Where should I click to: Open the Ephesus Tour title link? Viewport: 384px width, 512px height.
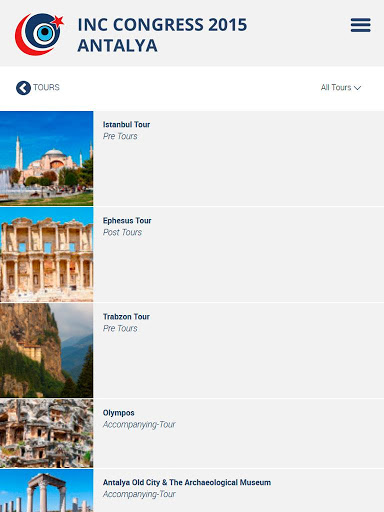(x=127, y=221)
